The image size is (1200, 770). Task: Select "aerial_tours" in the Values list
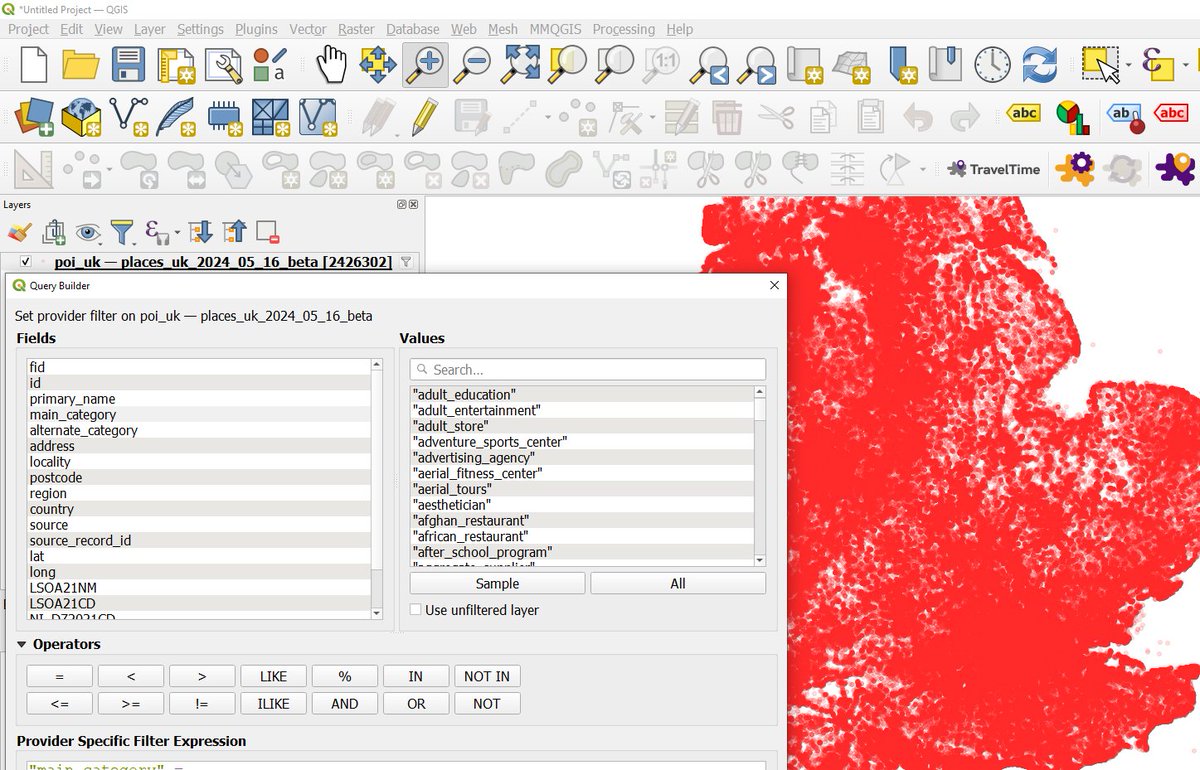click(582, 489)
